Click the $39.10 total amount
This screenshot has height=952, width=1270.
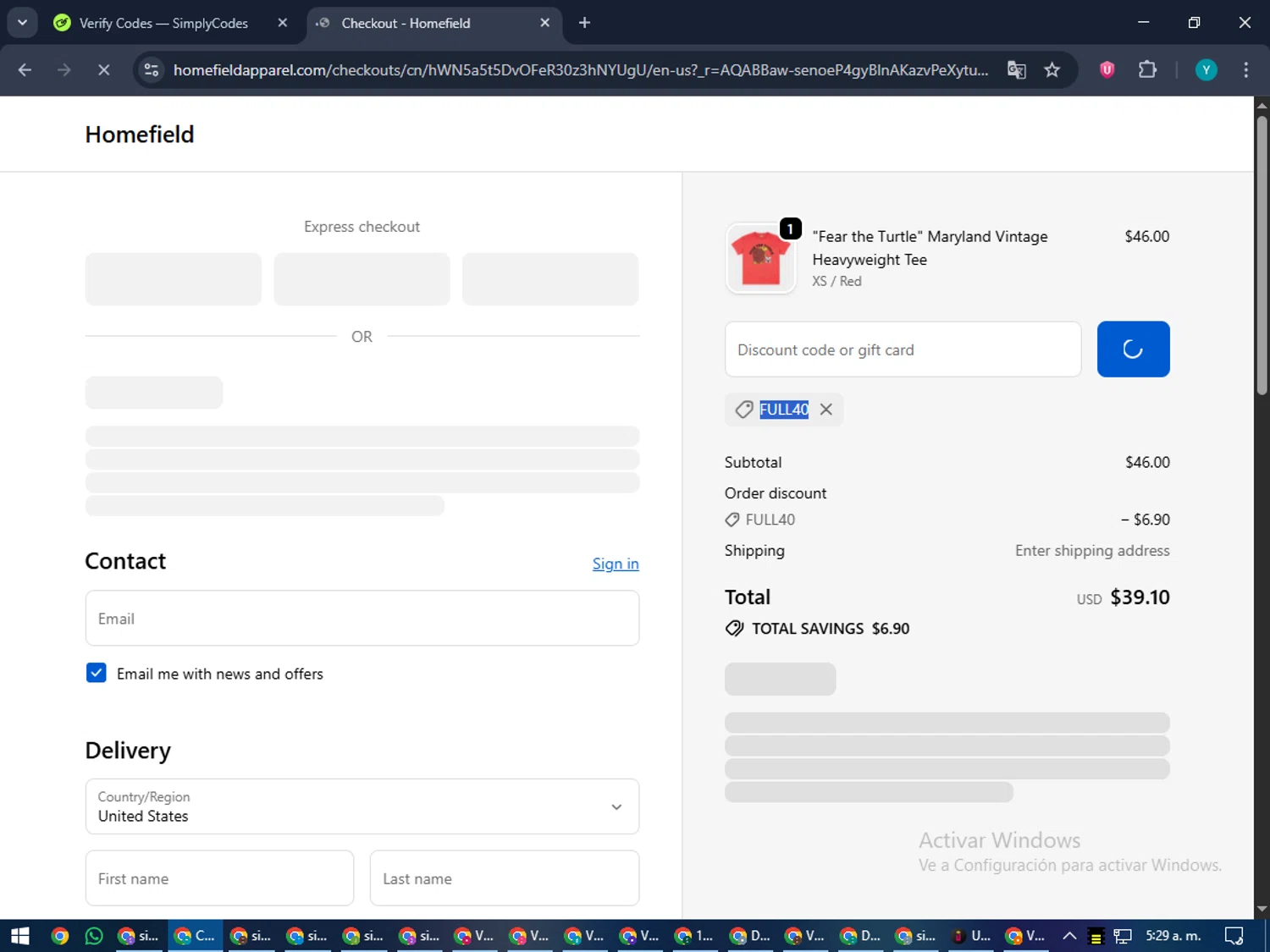coord(1140,597)
